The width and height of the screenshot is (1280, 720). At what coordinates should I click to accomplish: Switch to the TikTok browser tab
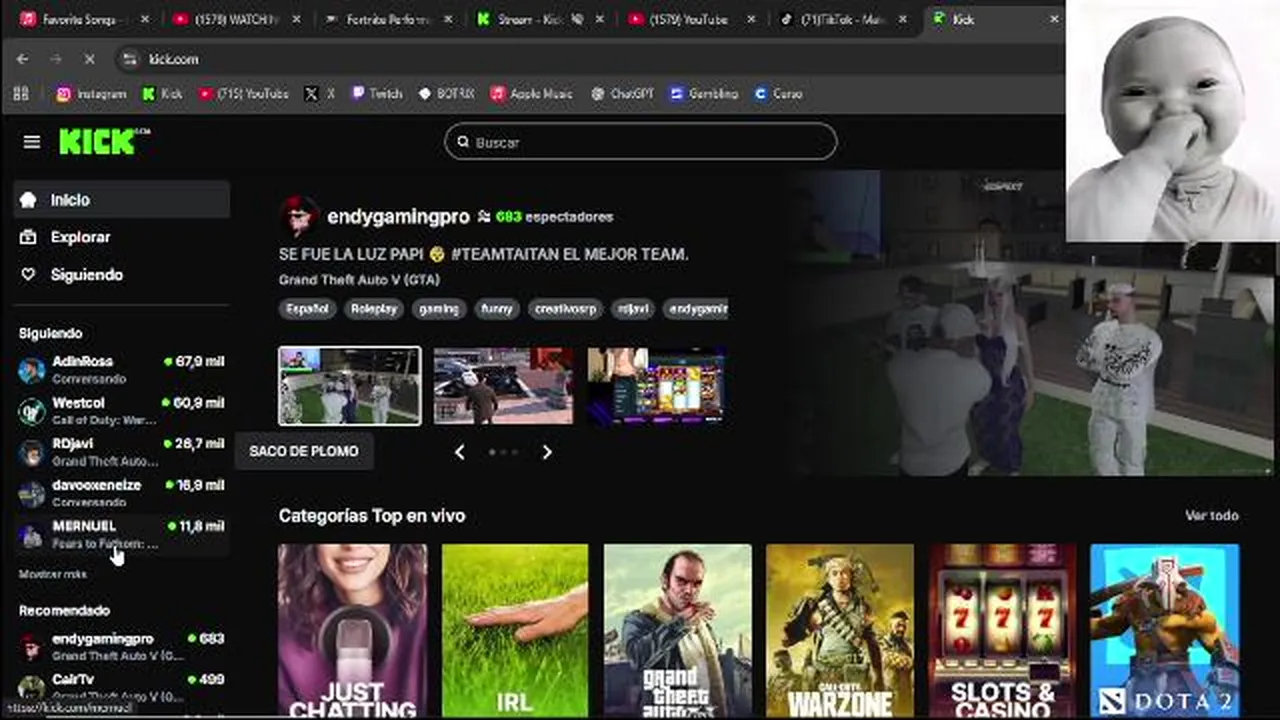(x=844, y=19)
